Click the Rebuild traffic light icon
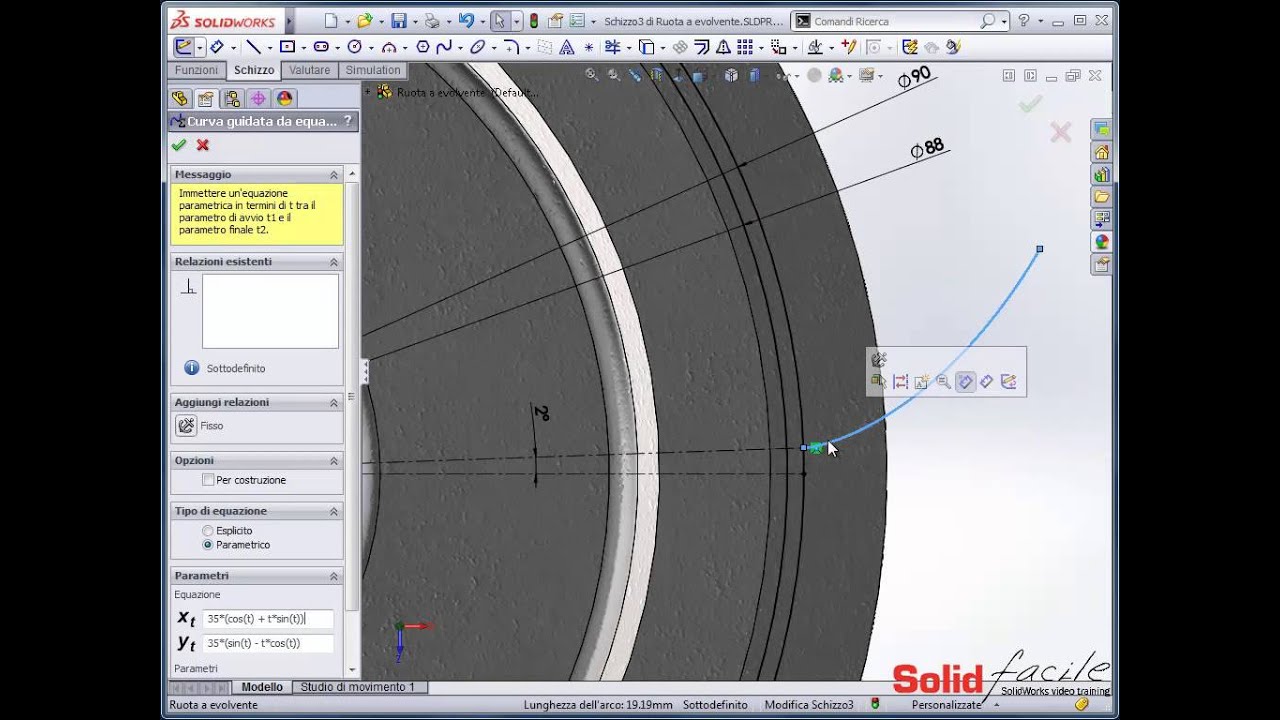Image resolution: width=1280 pixels, height=720 pixels. point(534,20)
